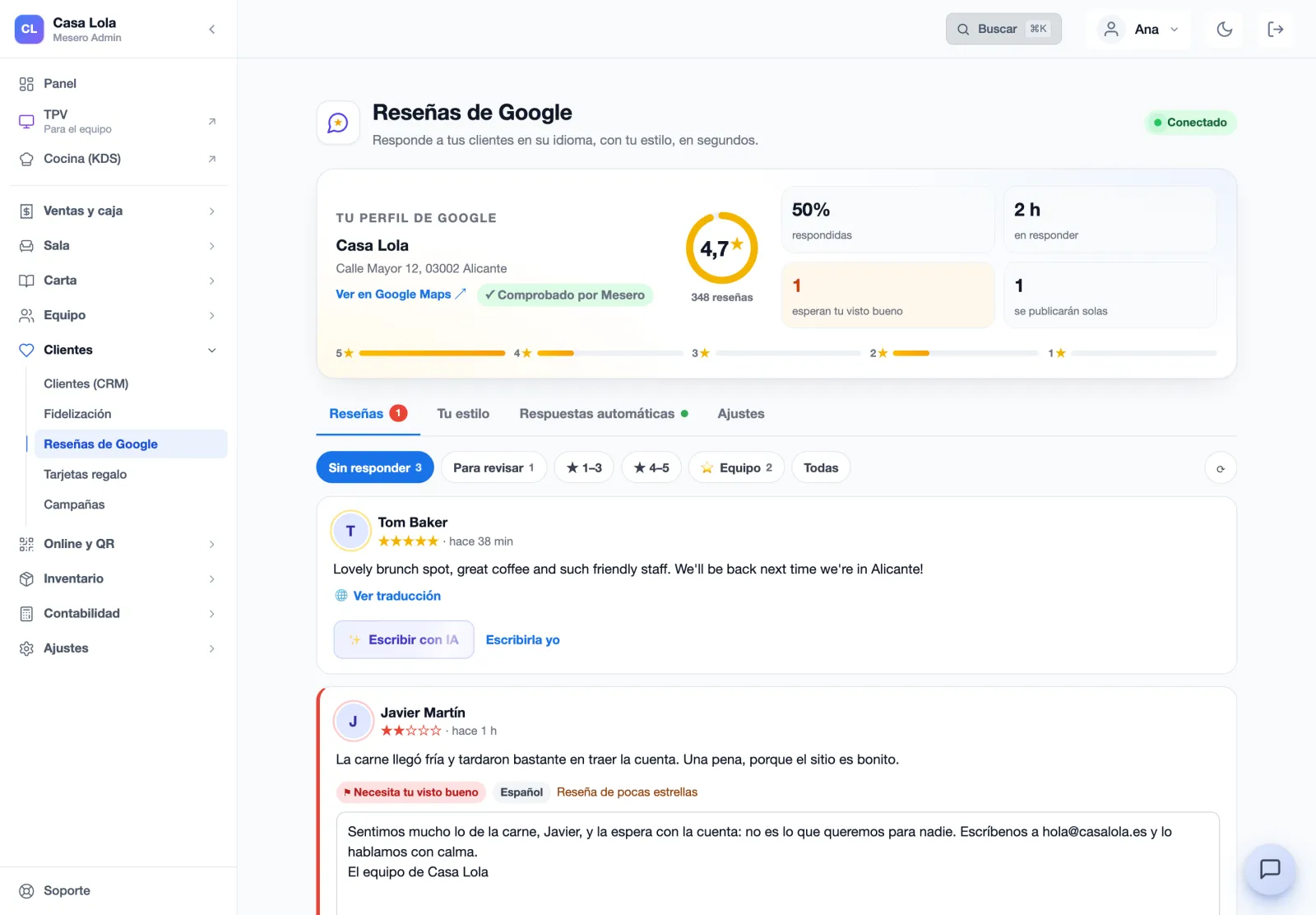Show Todas reviews filter
The image size is (1316, 915).
(821, 468)
